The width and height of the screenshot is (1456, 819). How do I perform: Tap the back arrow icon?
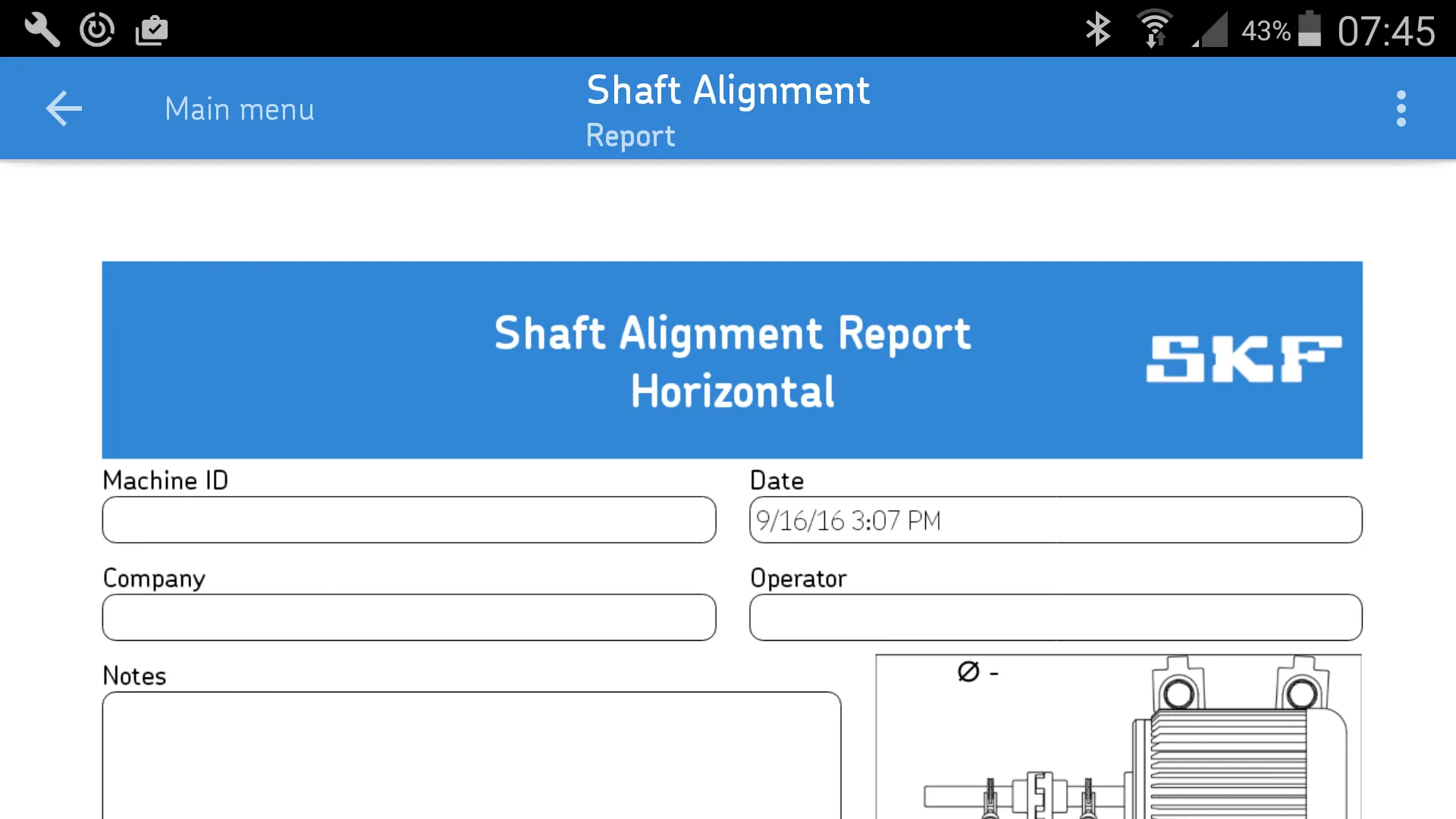coord(64,108)
